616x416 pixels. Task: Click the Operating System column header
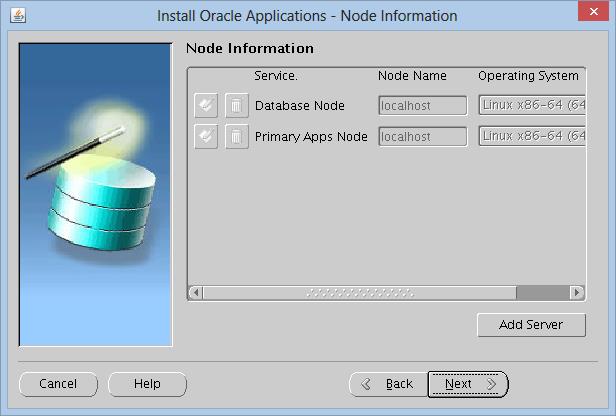[x=528, y=75]
